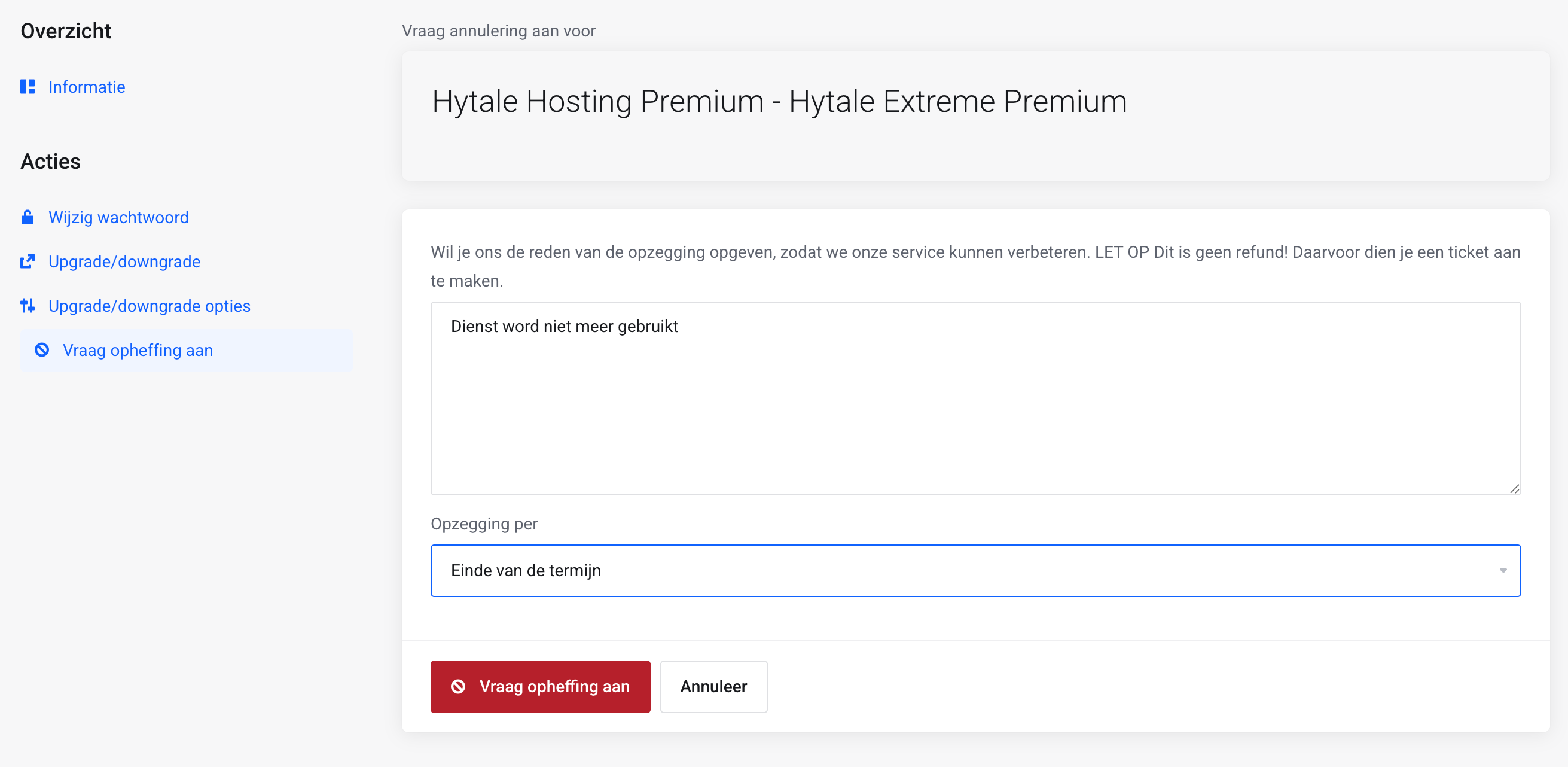1568x767 pixels.
Task: Click inside the cancellation reason text area
Action: (974, 408)
